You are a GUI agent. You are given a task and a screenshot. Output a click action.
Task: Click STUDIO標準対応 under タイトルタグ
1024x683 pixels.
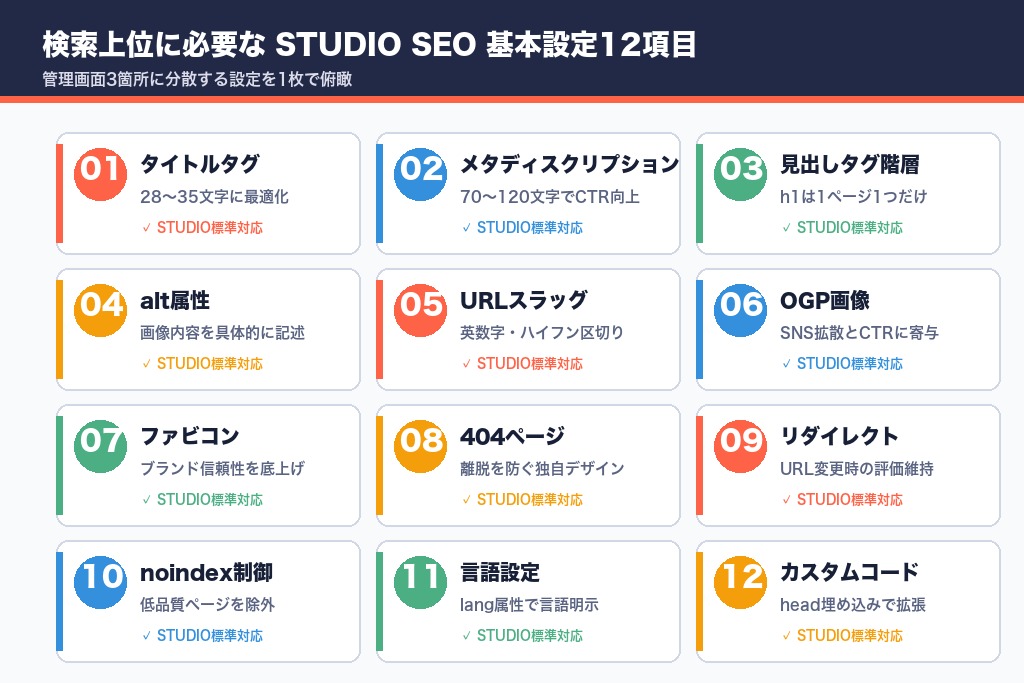point(210,228)
